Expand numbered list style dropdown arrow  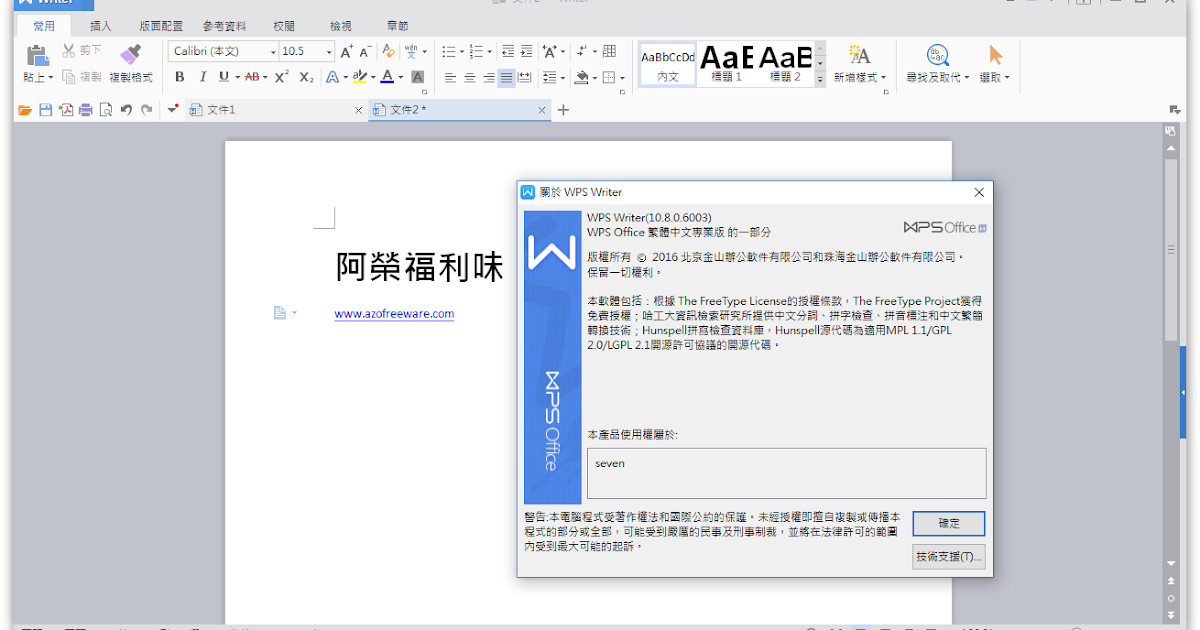pos(489,51)
